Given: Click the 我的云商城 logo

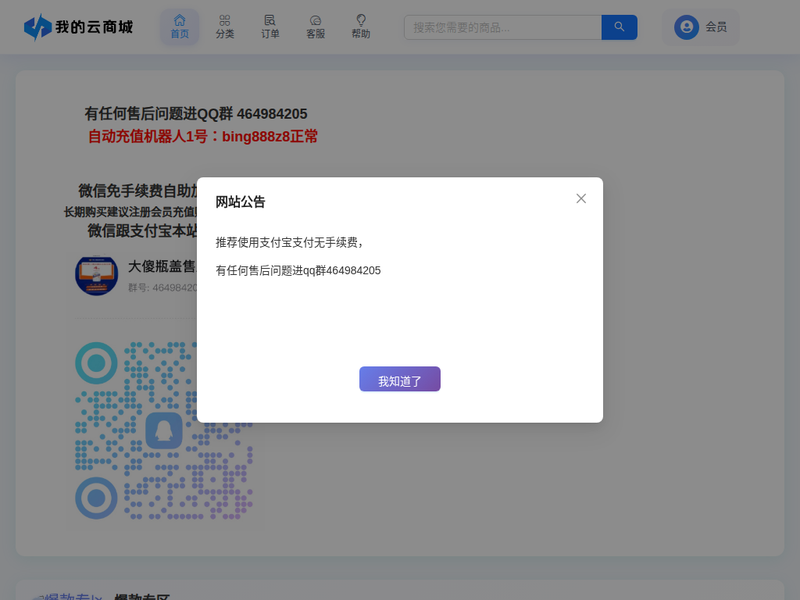Looking at the screenshot, I should tap(78, 27).
